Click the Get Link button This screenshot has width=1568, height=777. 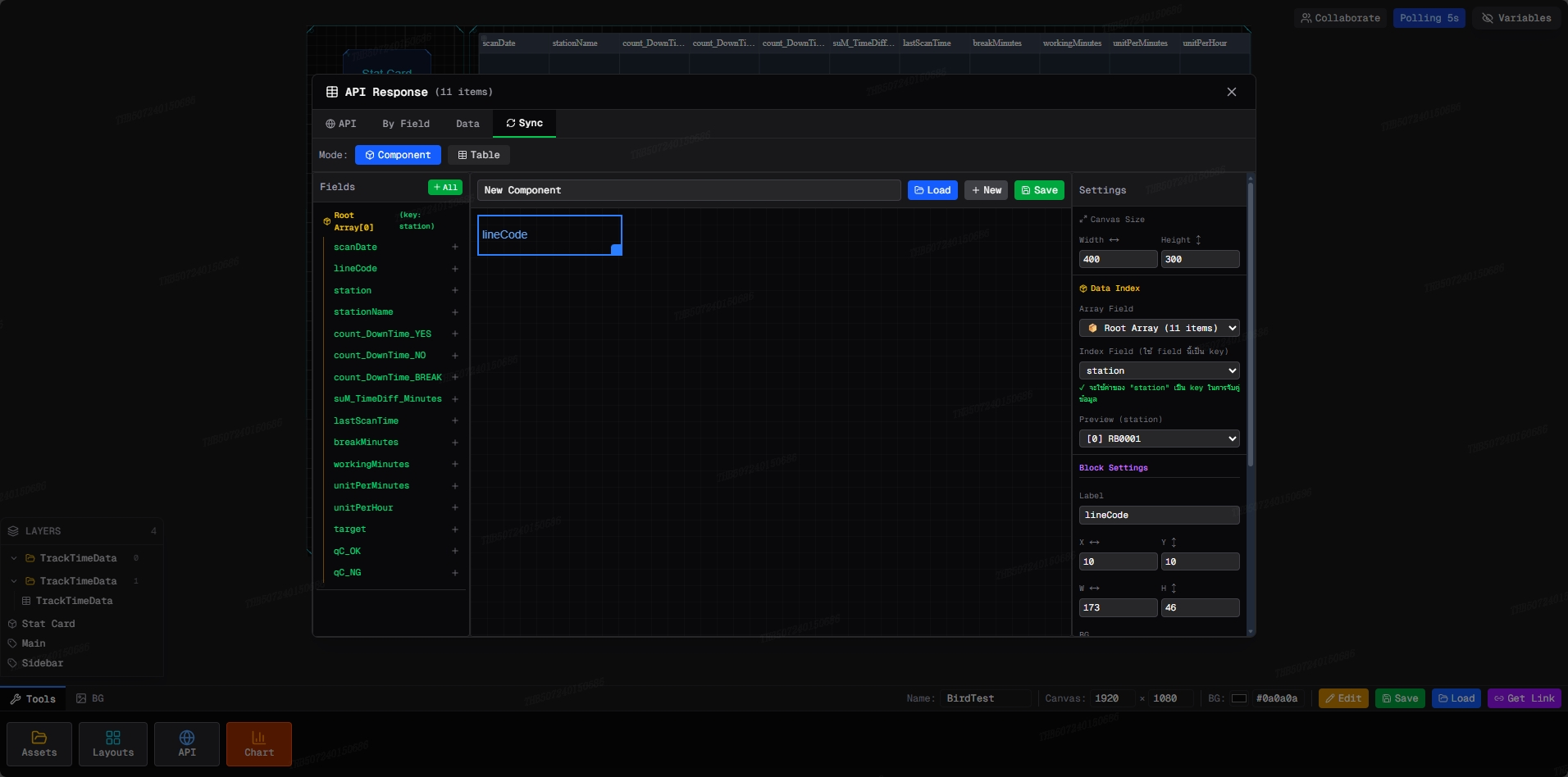tap(1524, 698)
